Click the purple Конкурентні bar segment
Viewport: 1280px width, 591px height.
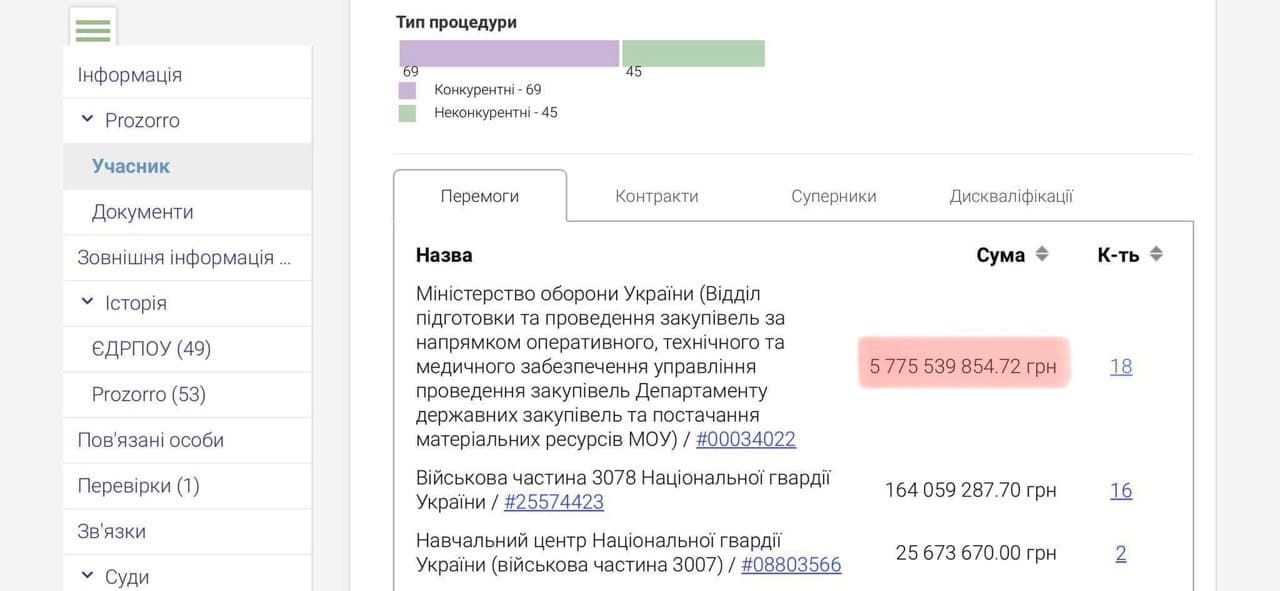point(509,53)
